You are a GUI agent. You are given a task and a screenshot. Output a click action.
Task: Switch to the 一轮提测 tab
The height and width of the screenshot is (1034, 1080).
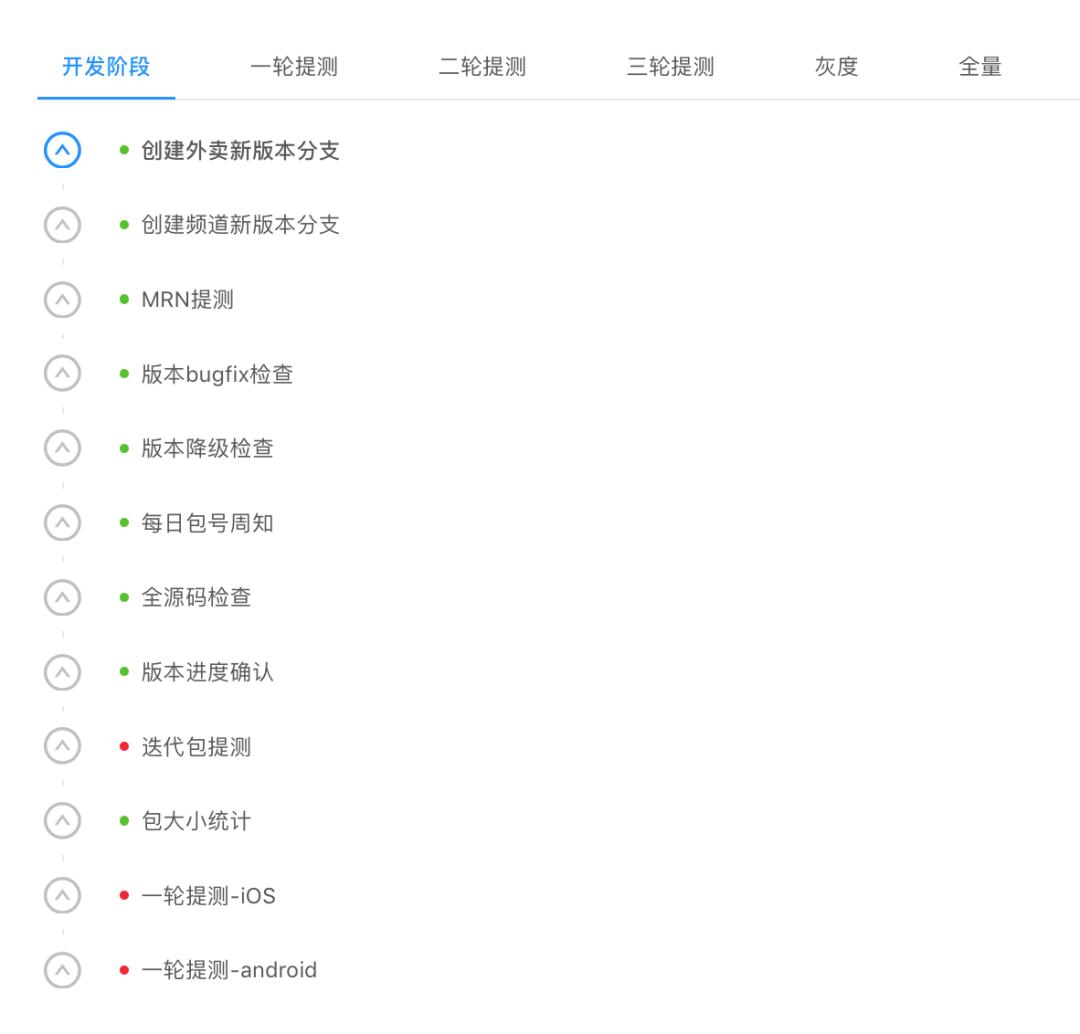(x=294, y=67)
